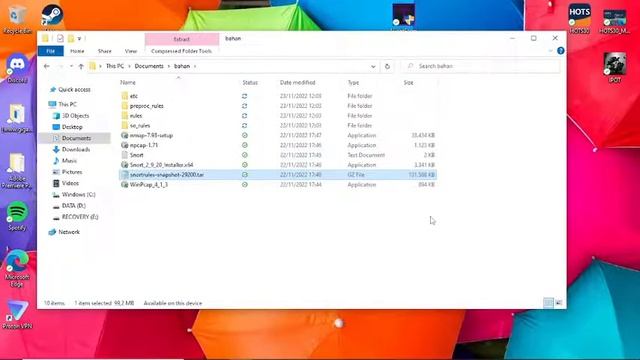
Task: Select the Microsoft Edge desktop shortcut
Action: pos(17,268)
